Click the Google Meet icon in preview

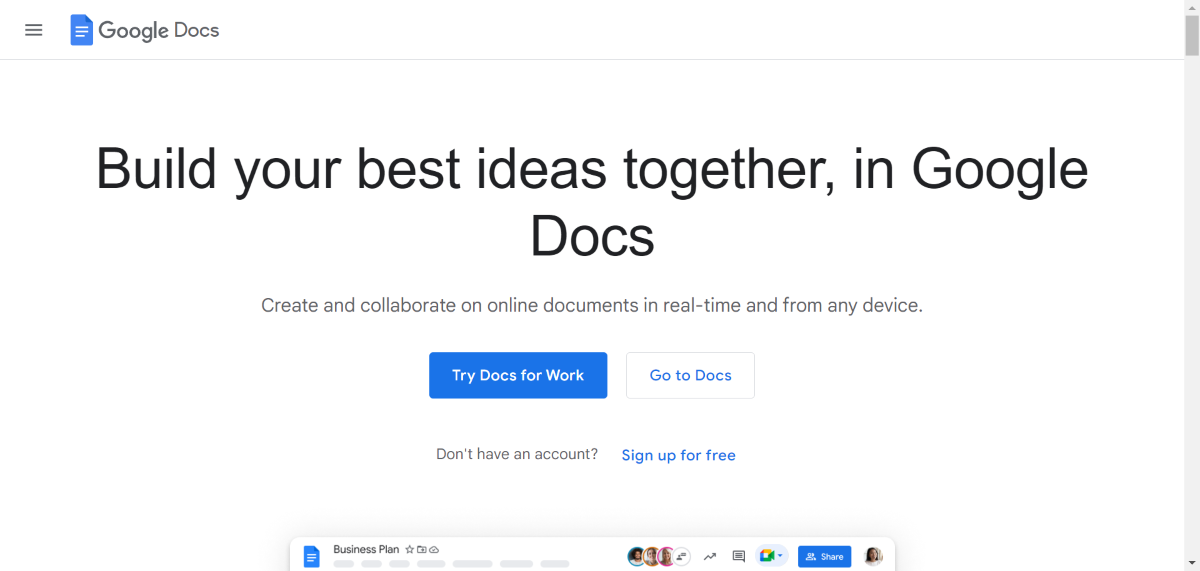click(x=766, y=556)
